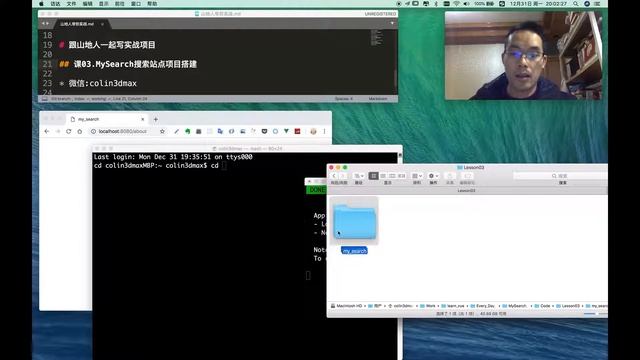Open the Finder action gear dropdown
This screenshot has height=360, width=640.
(x=433, y=176)
